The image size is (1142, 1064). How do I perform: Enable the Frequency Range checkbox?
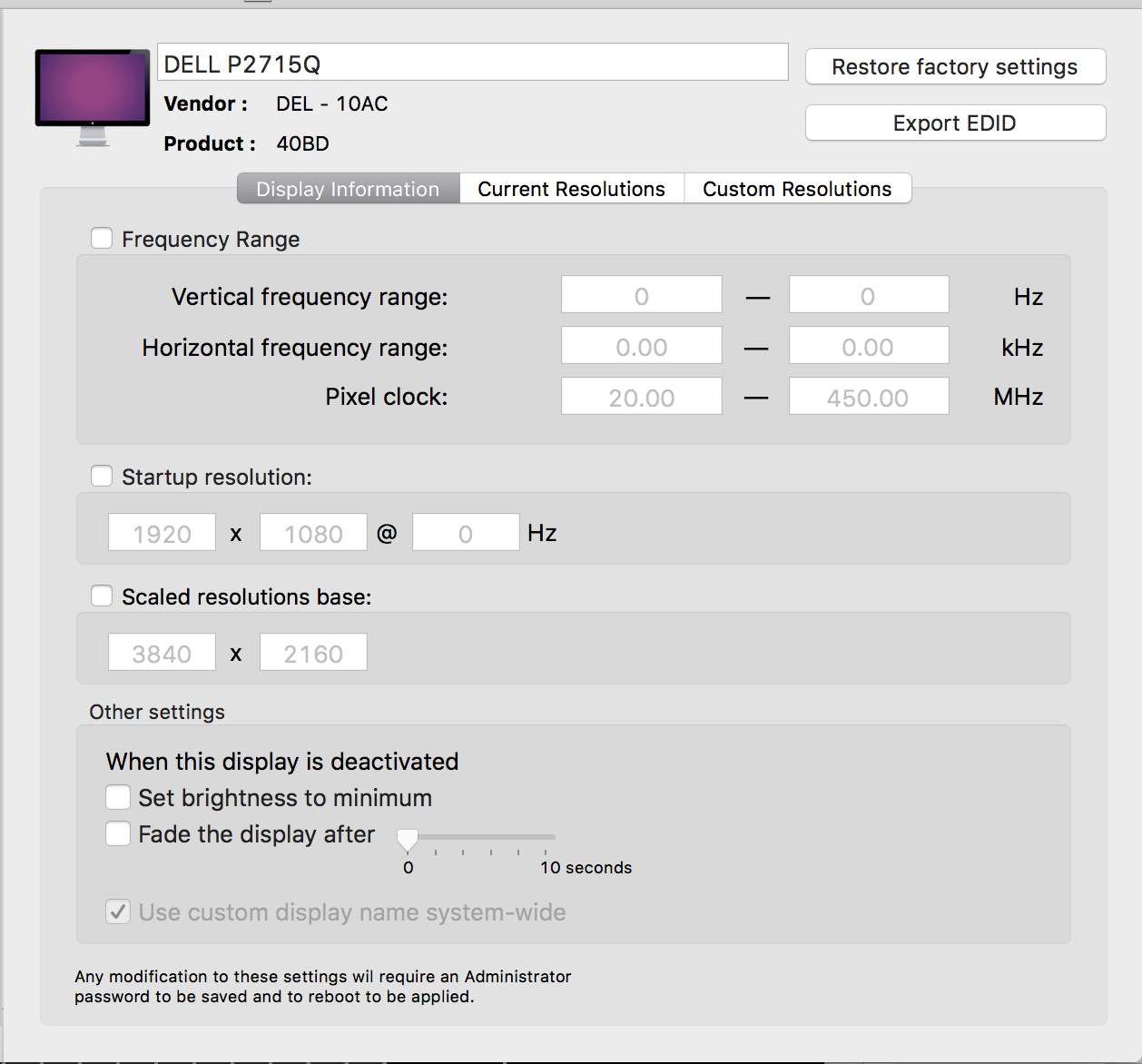pos(102,238)
